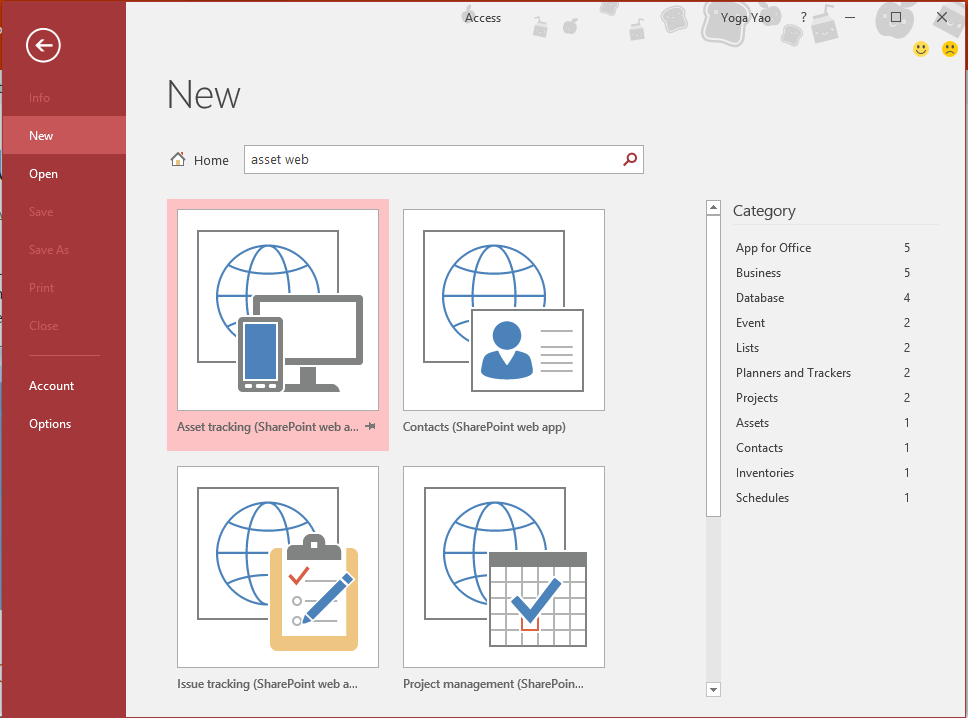The image size is (968, 718).
Task: Pin the Asset tracking template
Action: (x=370, y=426)
